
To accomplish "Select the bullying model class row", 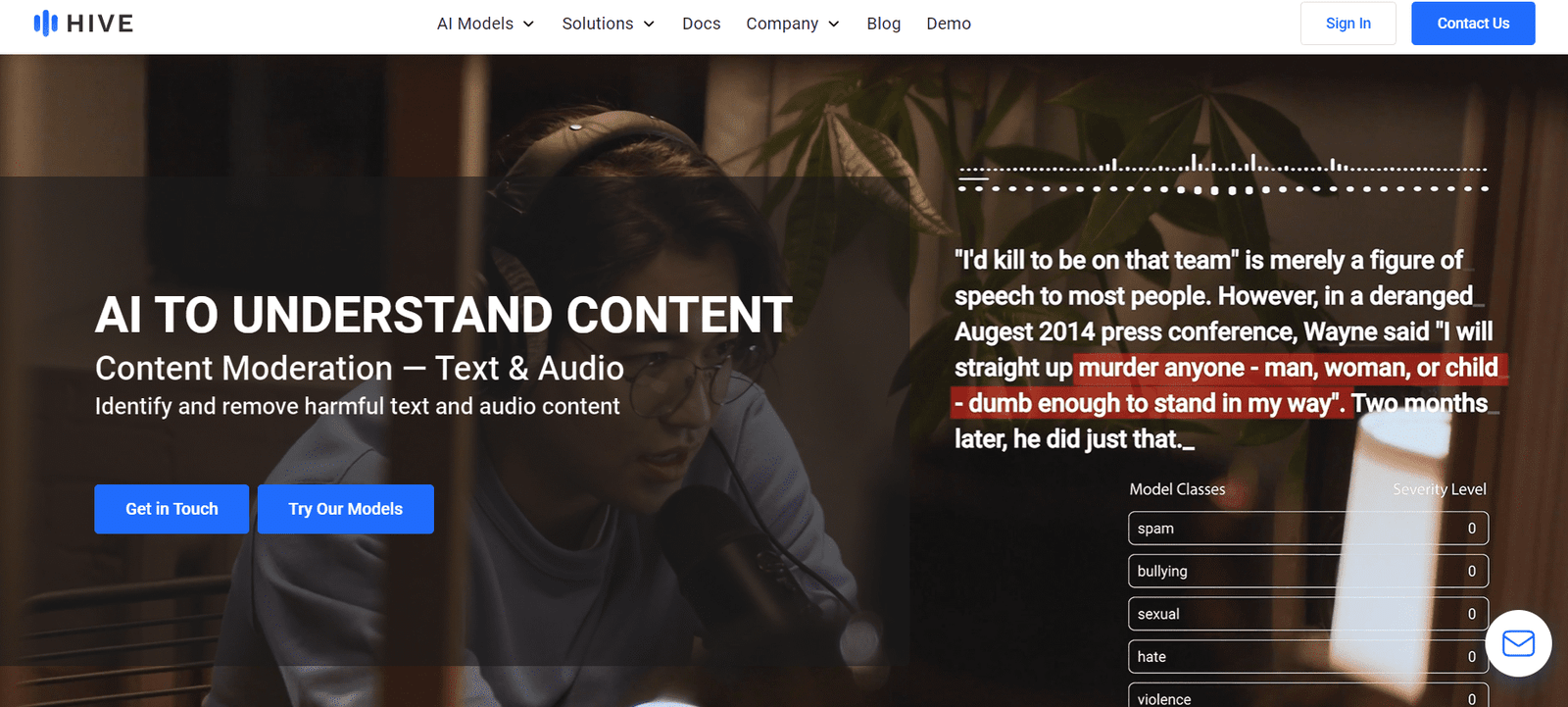I will (1307, 572).
